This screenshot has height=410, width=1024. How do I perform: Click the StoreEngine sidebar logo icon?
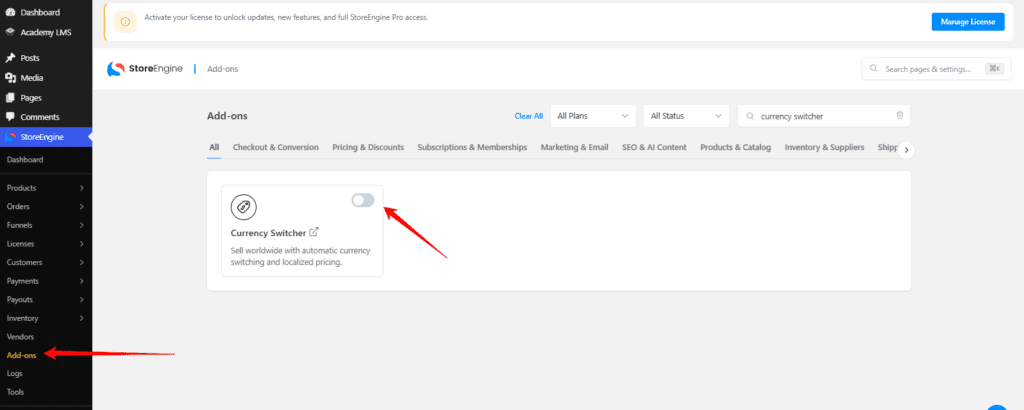pos(10,136)
